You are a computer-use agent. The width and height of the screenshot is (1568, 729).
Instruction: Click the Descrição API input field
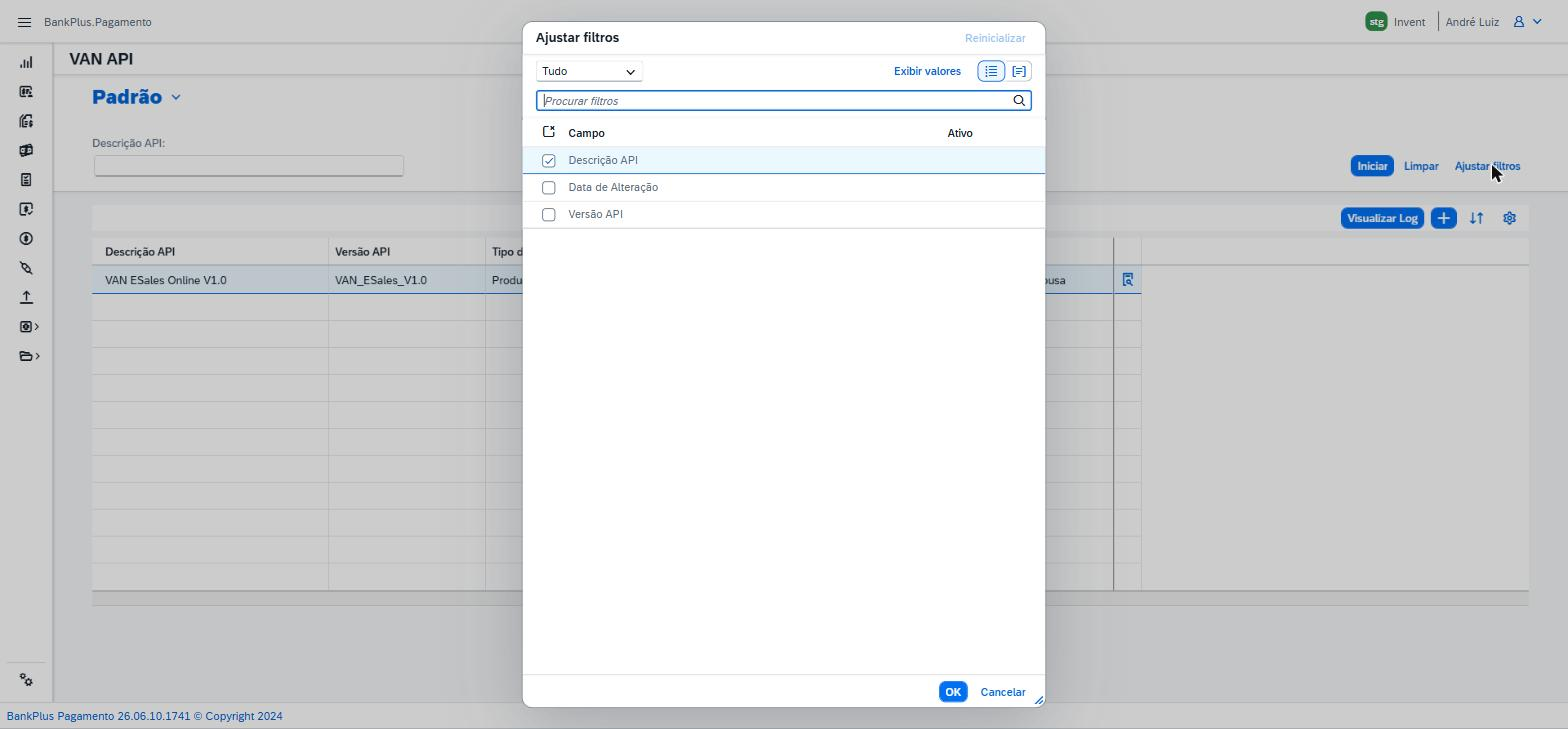(x=249, y=166)
